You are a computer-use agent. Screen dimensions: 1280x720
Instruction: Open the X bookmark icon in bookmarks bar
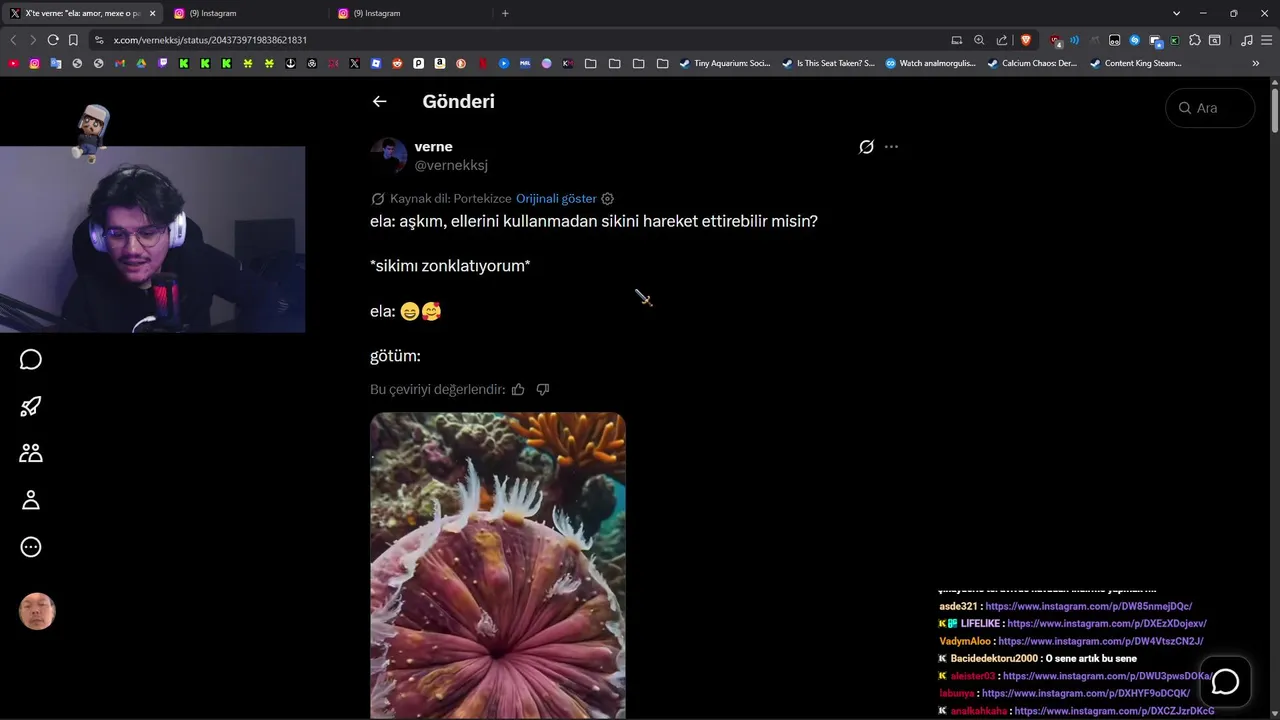(354, 63)
